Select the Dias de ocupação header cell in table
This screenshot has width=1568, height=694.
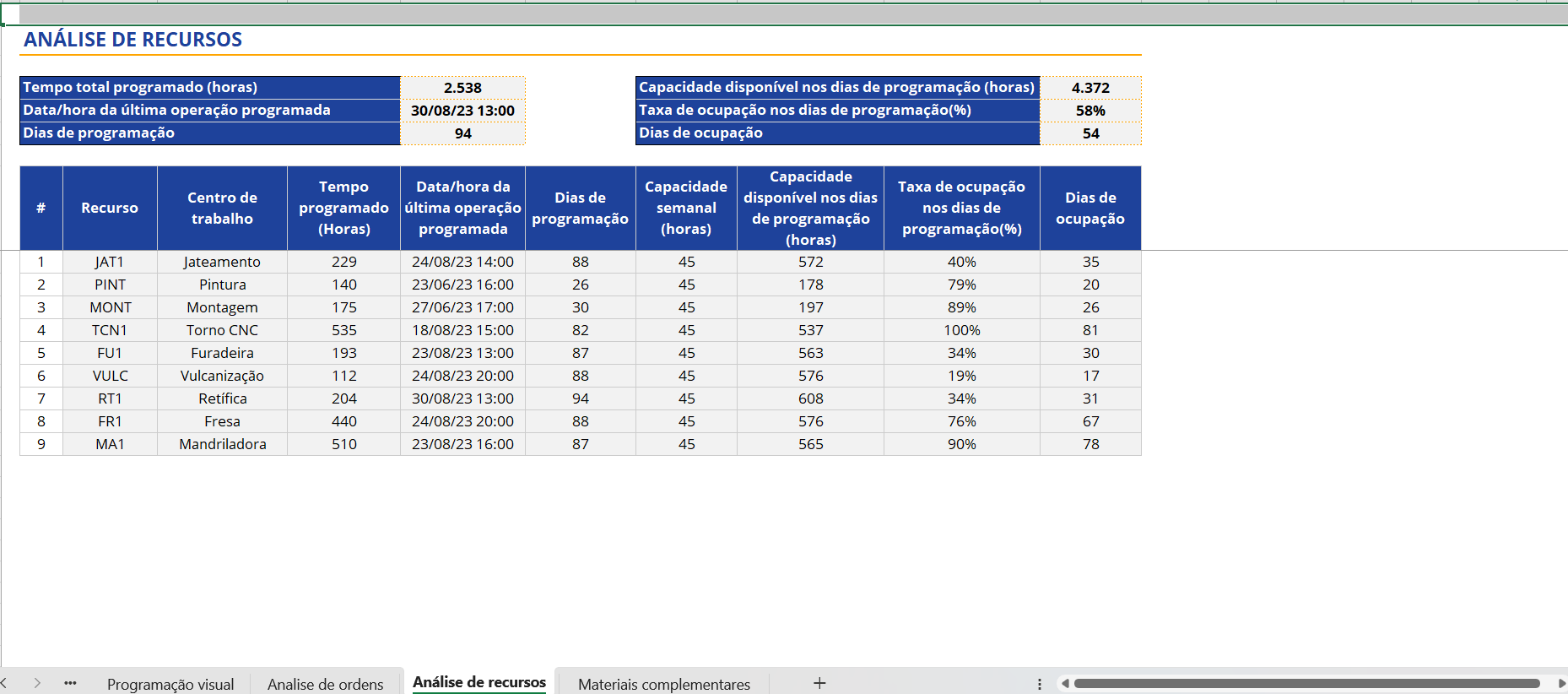coord(1089,208)
